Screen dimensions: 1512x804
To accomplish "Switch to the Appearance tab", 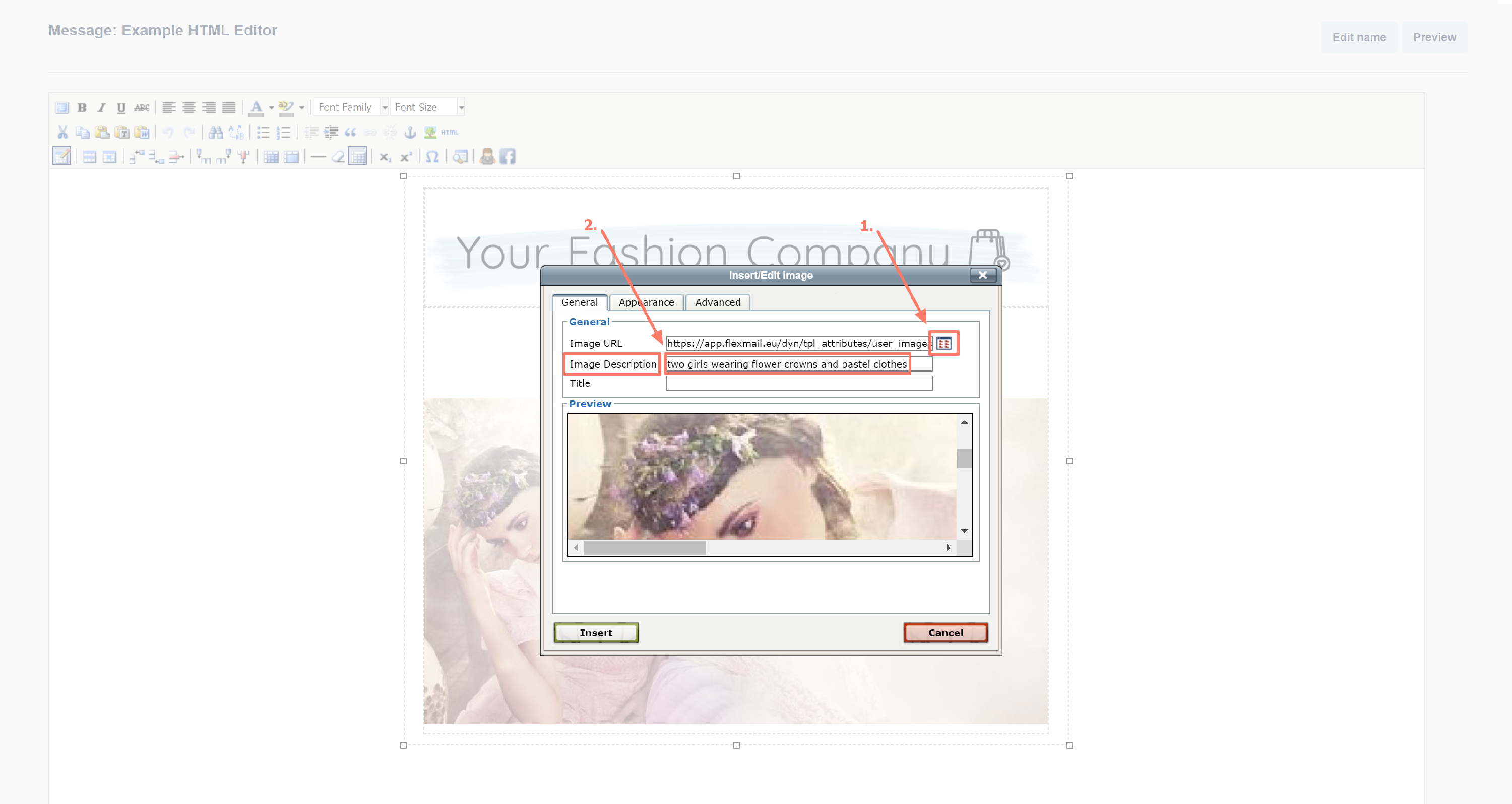I will click(646, 302).
